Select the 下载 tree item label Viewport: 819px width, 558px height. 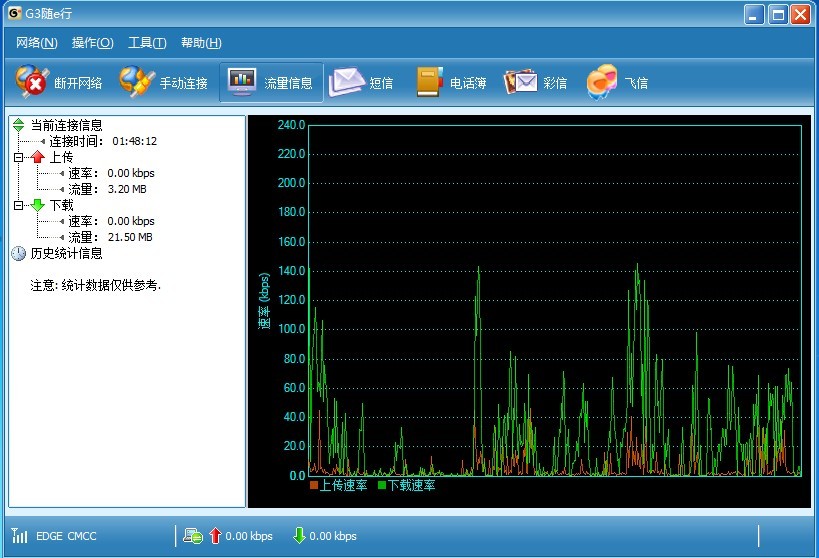pyautogui.click(x=61, y=205)
